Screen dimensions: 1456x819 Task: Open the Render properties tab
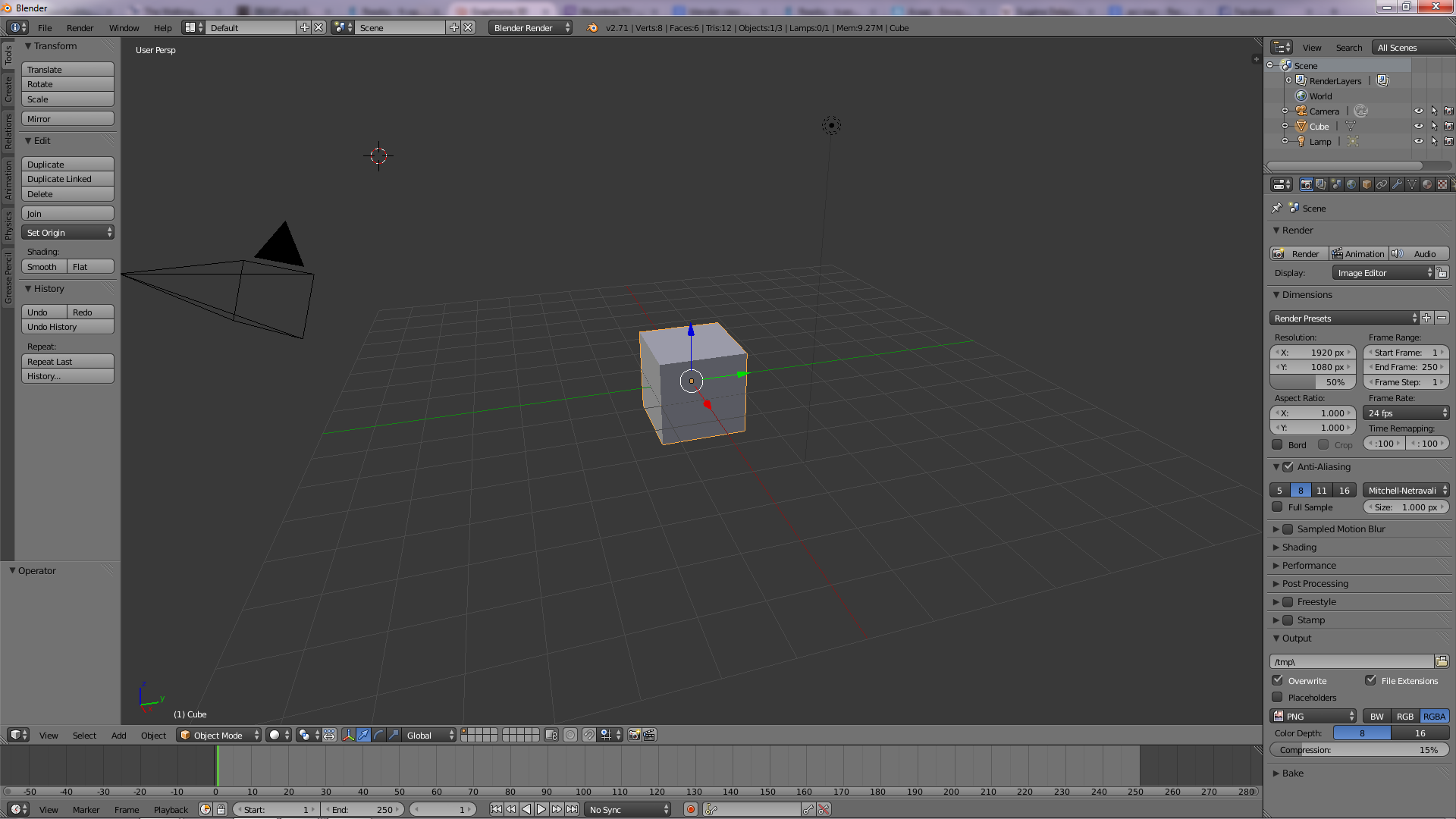click(x=1307, y=184)
